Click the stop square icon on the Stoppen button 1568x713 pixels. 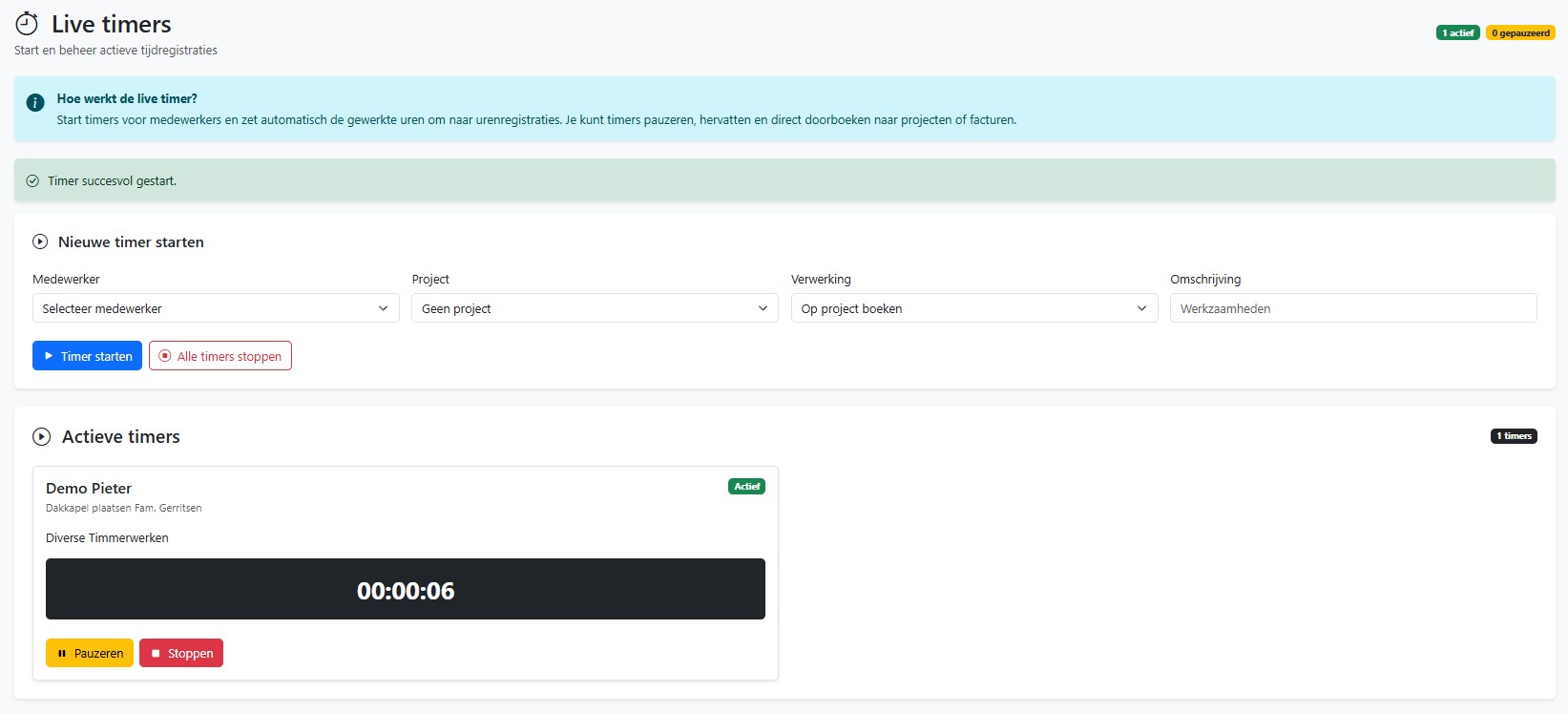click(x=156, y=654)
